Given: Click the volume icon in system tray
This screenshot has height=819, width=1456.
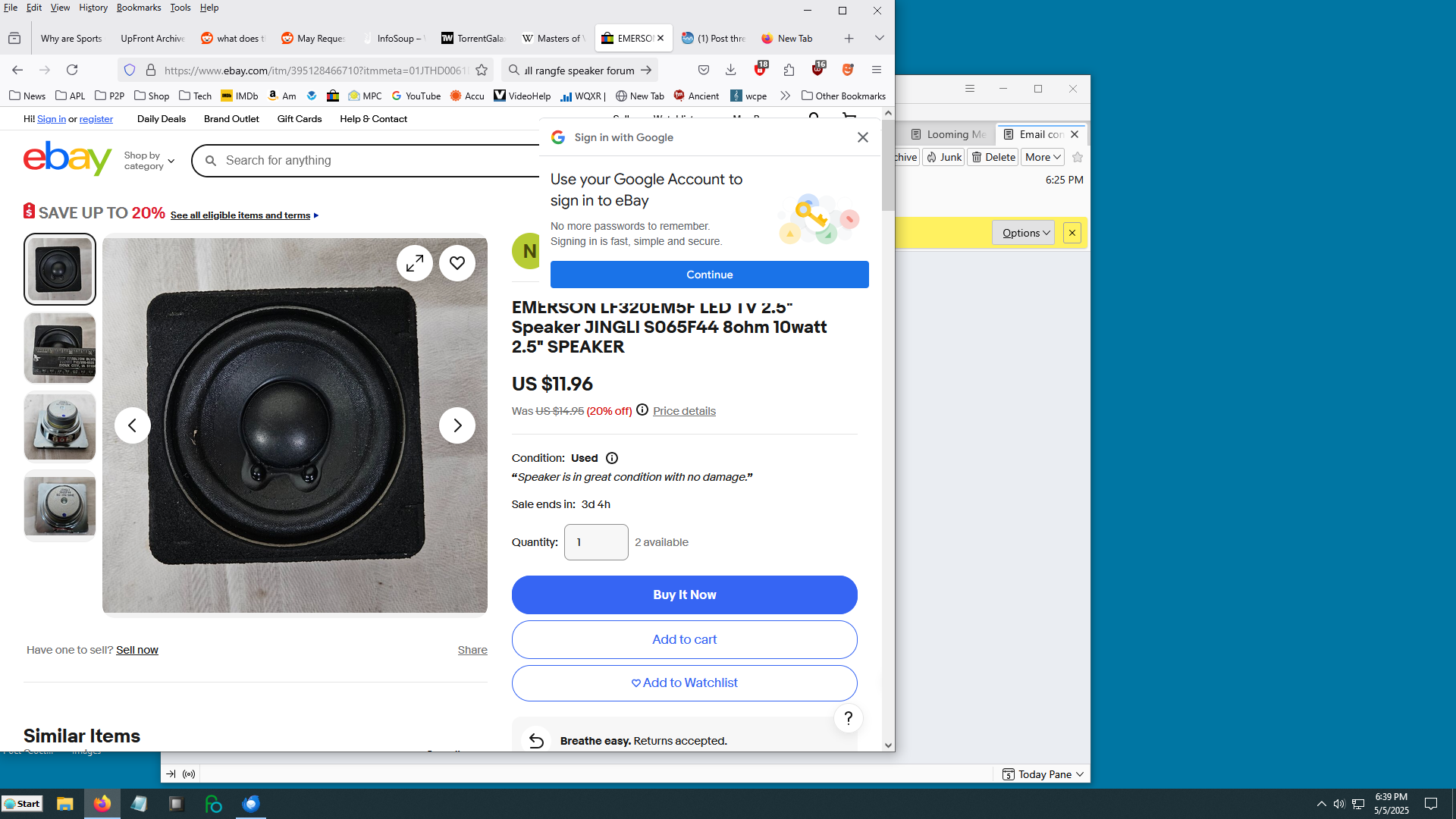Looking at the screenshot, I should click(1339, 804).
